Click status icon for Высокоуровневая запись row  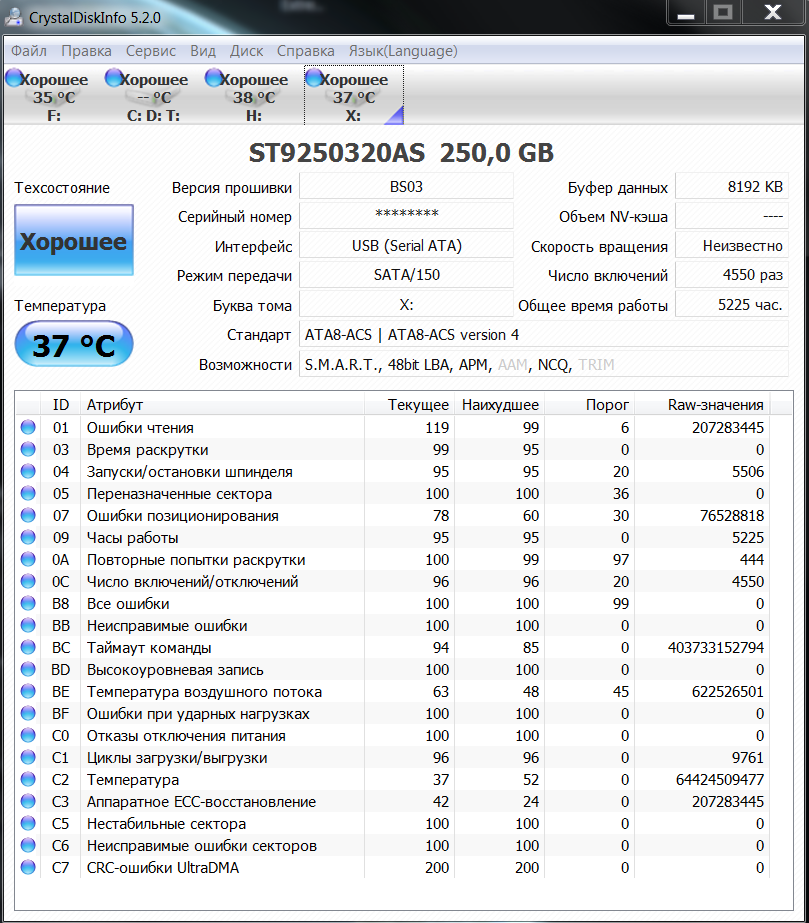[x=28, y=669]
